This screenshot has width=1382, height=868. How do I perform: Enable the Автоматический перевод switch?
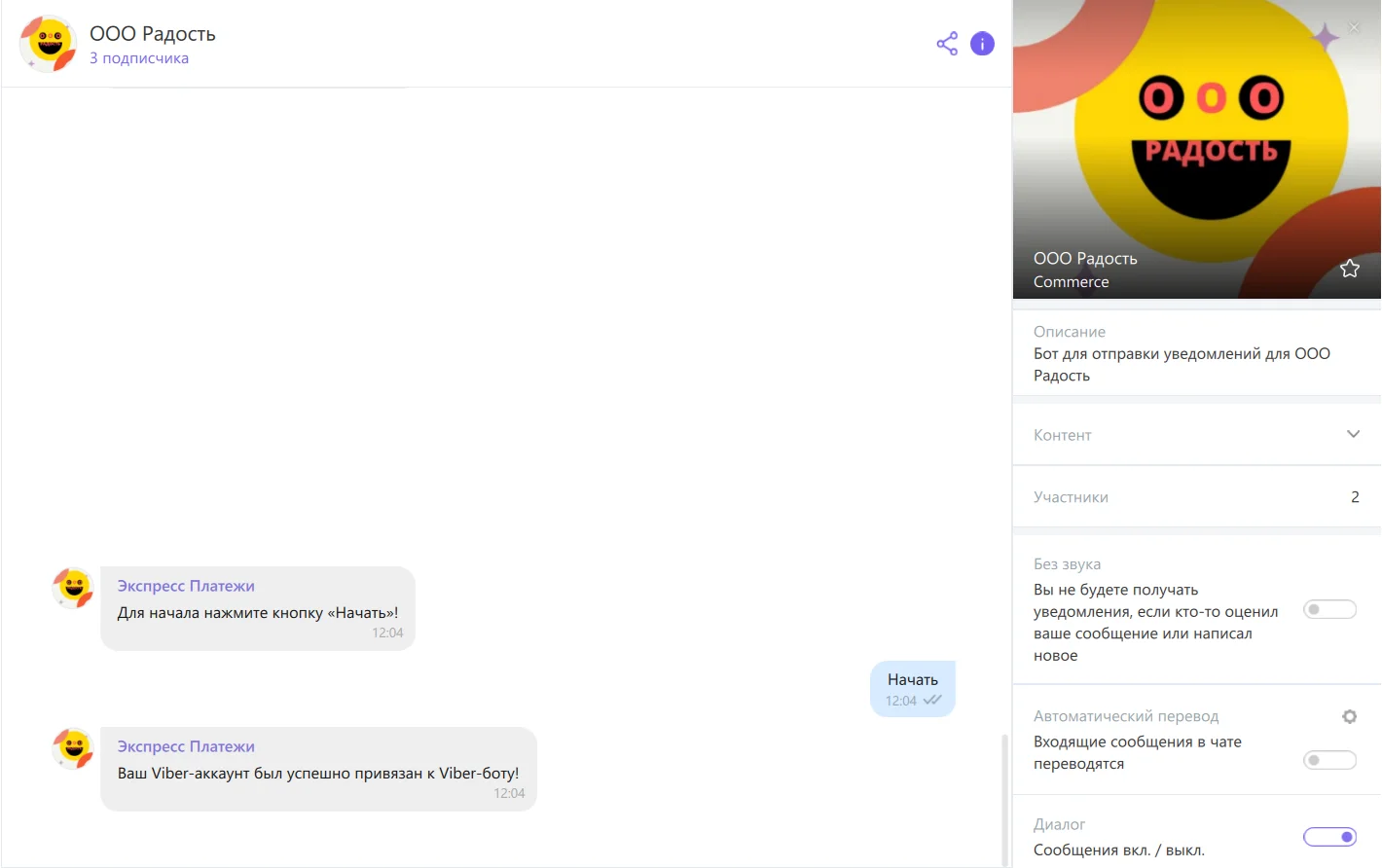tap(1329, 760)
